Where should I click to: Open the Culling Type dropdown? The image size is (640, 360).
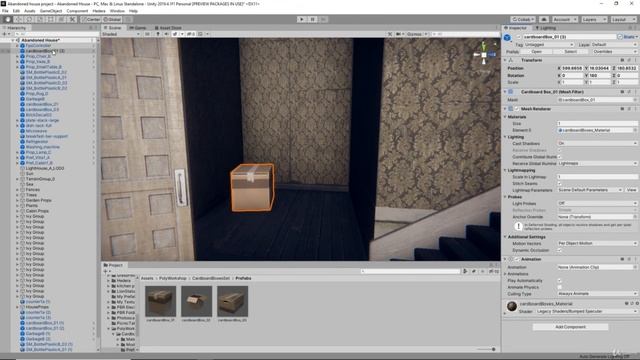point(598,294)
